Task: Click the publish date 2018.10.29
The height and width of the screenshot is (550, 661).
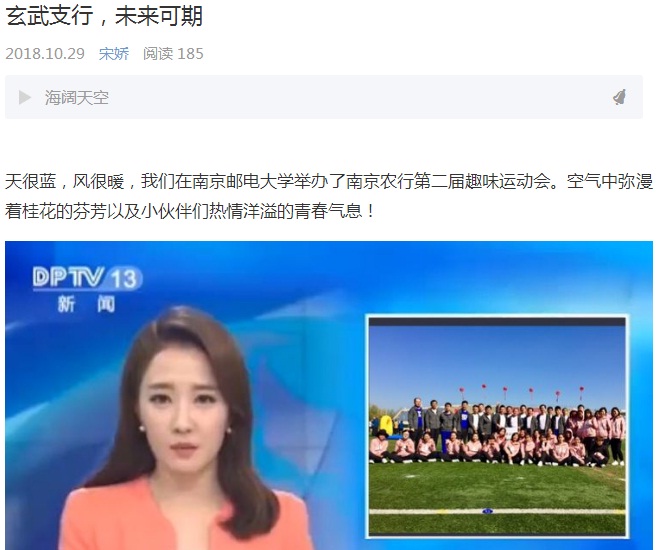Action: 45,54
